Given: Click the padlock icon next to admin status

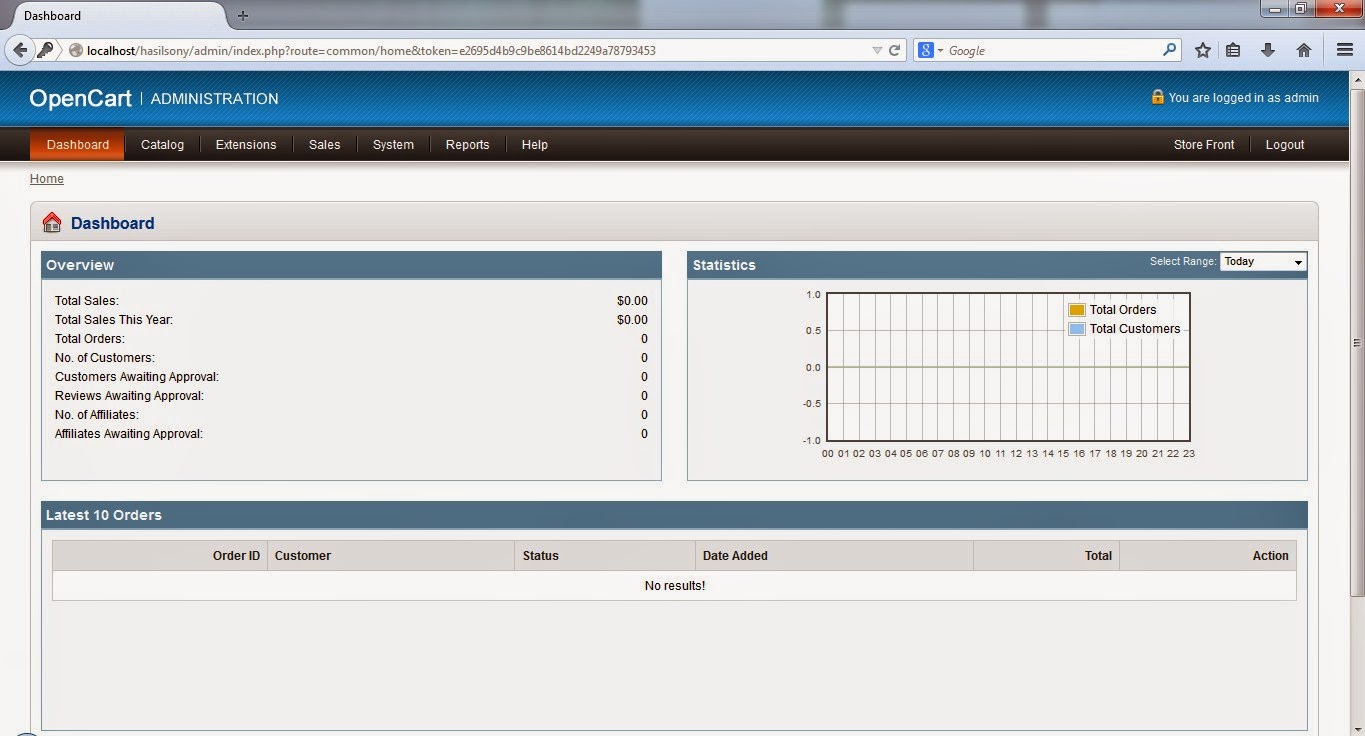Looking at the screenshot, I should click(1157, 97).
